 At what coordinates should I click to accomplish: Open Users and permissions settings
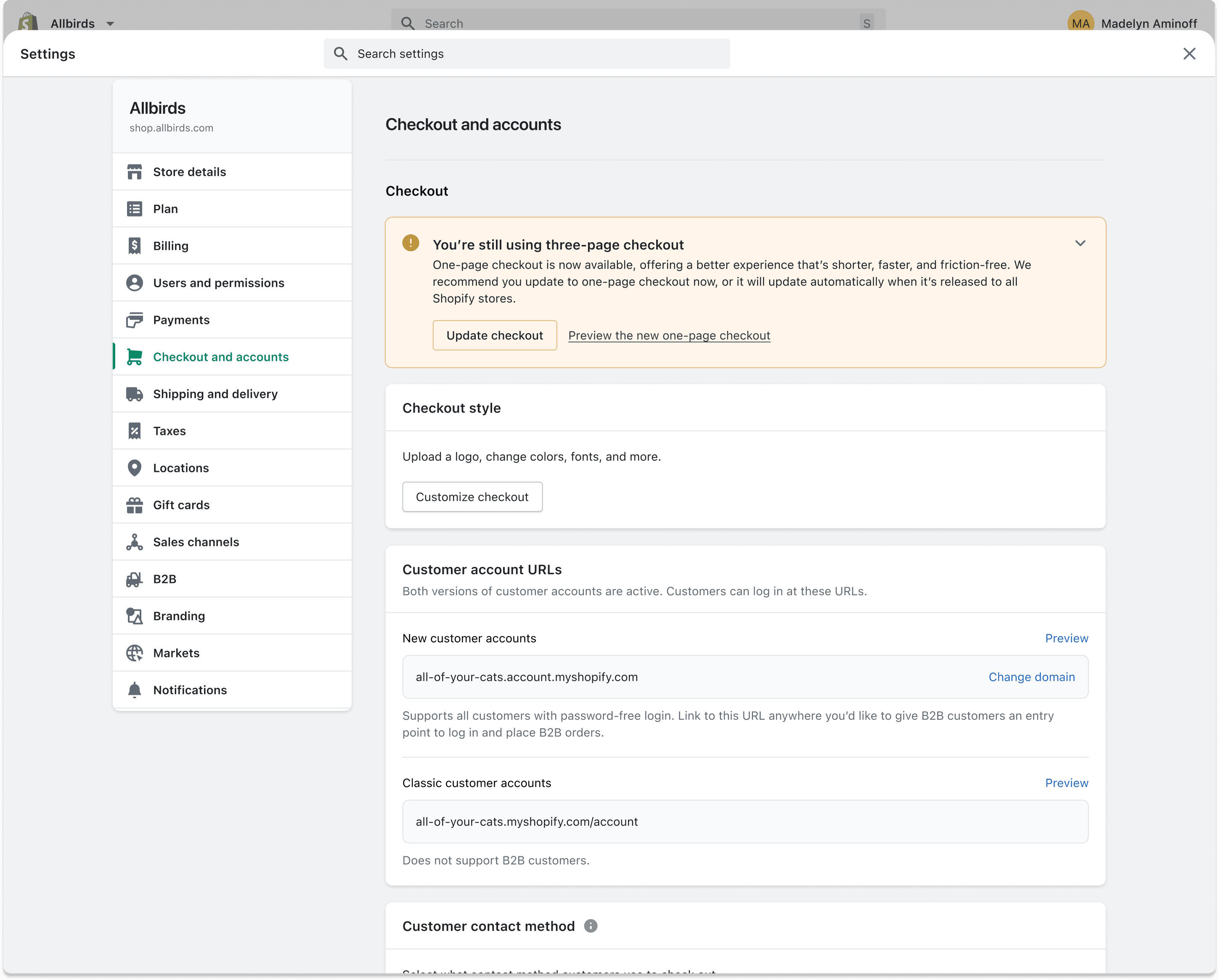(x=232, y=283)
